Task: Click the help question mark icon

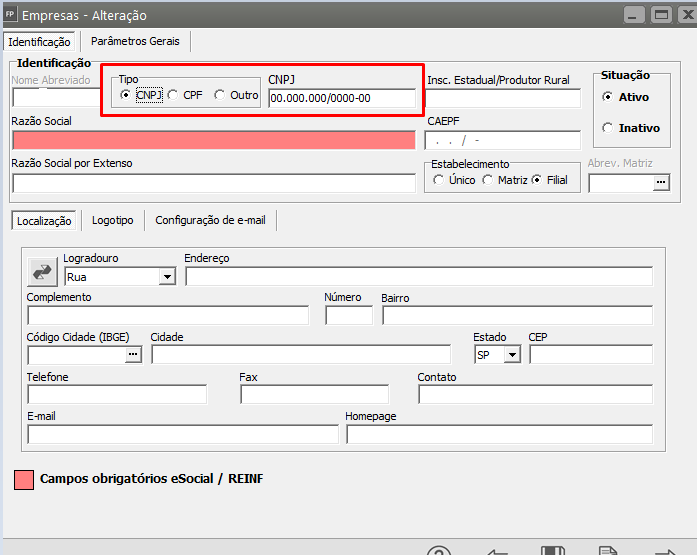Action: [x=440, y=549]
